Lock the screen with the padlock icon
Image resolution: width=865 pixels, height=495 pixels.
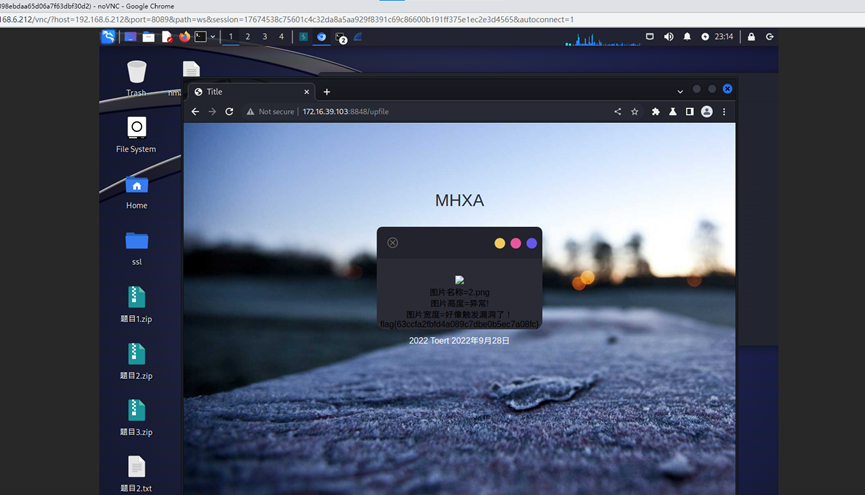point(751,37)
